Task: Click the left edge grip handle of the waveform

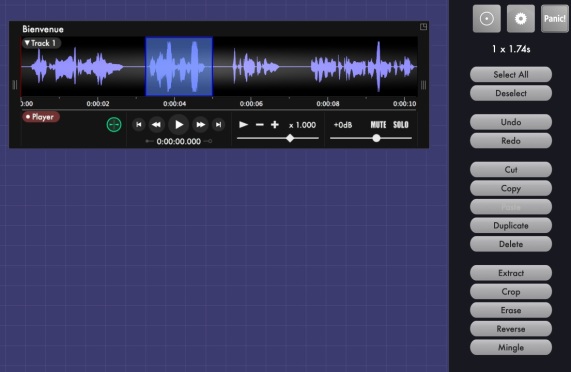Action: [x=15, y=85]
